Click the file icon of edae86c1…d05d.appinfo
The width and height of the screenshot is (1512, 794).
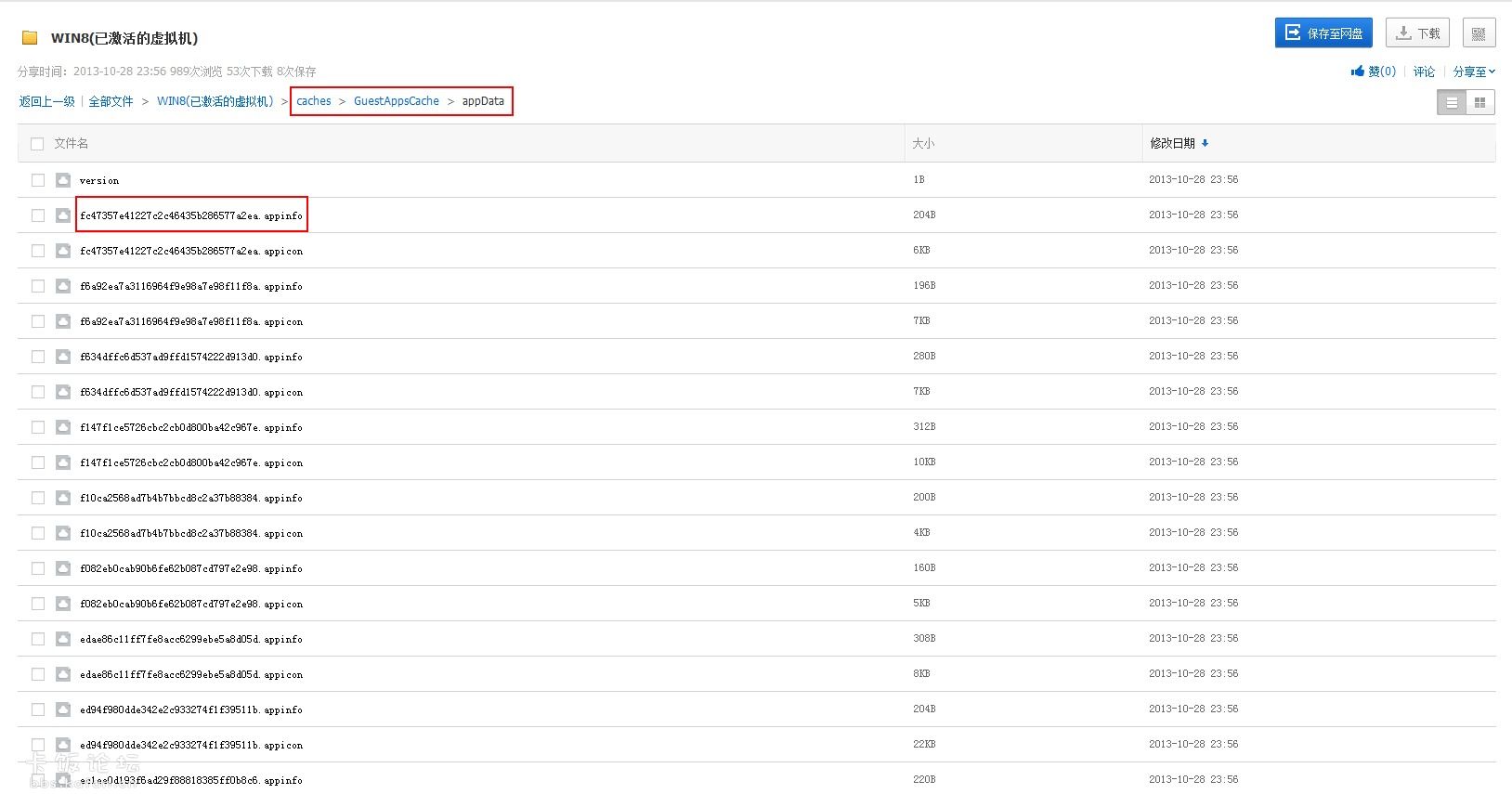[x=63, y=639]
